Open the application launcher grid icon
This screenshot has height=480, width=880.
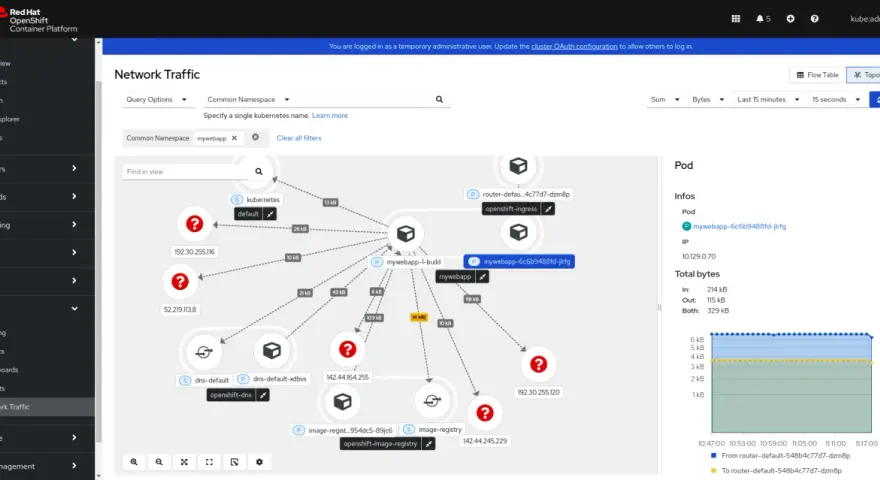736,19
